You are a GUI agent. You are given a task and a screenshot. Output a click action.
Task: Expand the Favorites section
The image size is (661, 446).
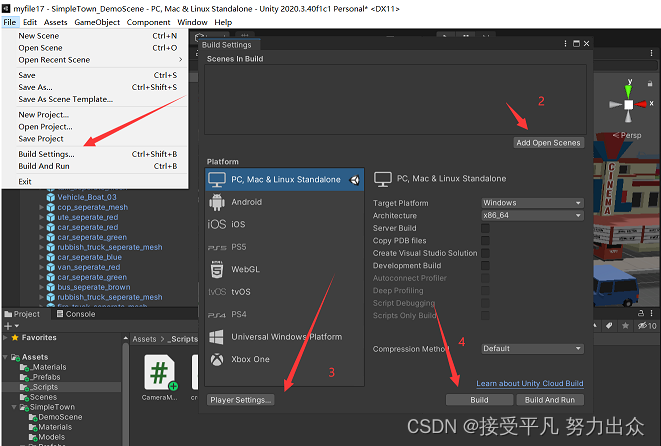point(5,338)
